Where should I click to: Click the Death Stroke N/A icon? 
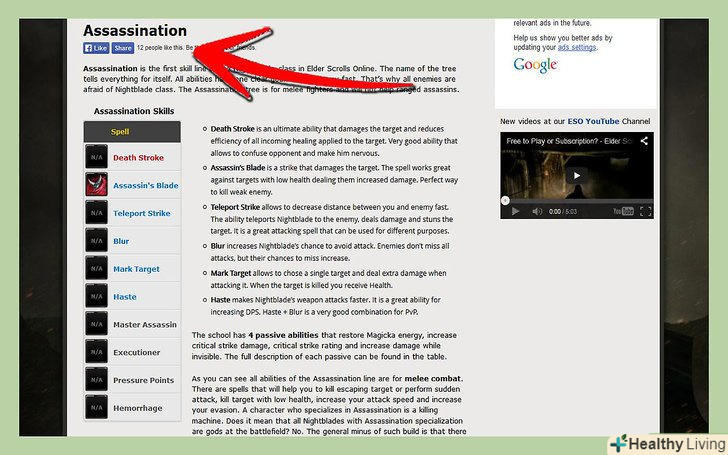(x=97, y=157)
